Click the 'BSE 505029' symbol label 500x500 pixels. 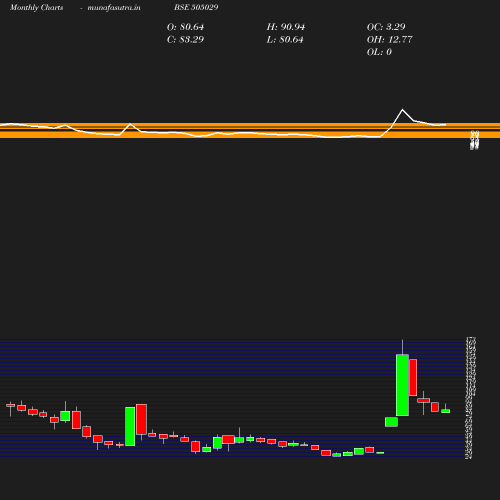(196, 7)
